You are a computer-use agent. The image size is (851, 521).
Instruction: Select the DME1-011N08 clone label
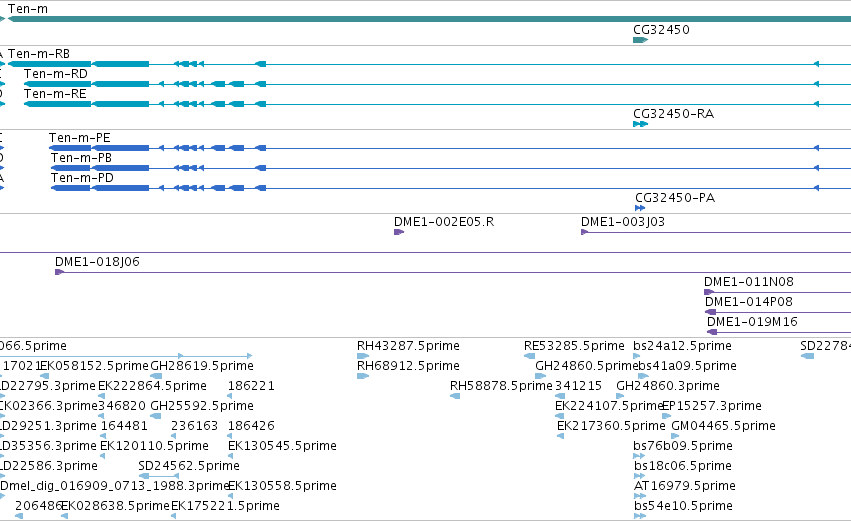click(748, 282)
